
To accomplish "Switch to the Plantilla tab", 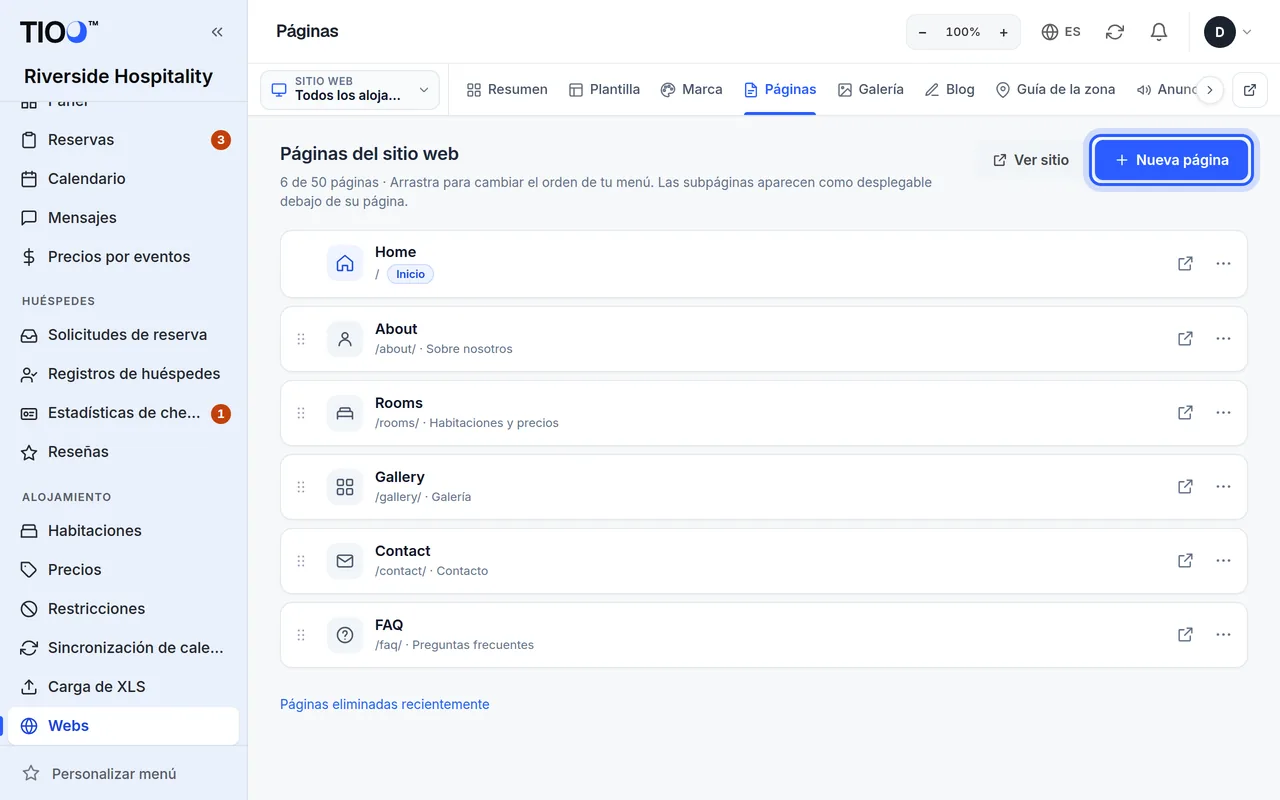I will coord(604,89).
